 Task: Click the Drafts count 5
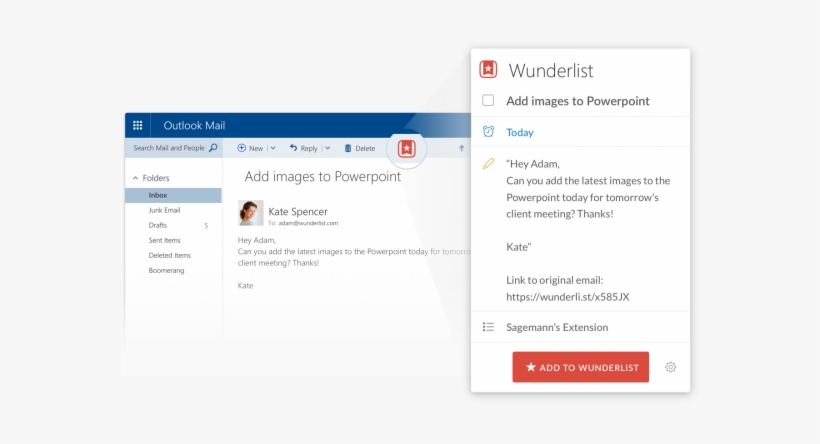point(206,226)
